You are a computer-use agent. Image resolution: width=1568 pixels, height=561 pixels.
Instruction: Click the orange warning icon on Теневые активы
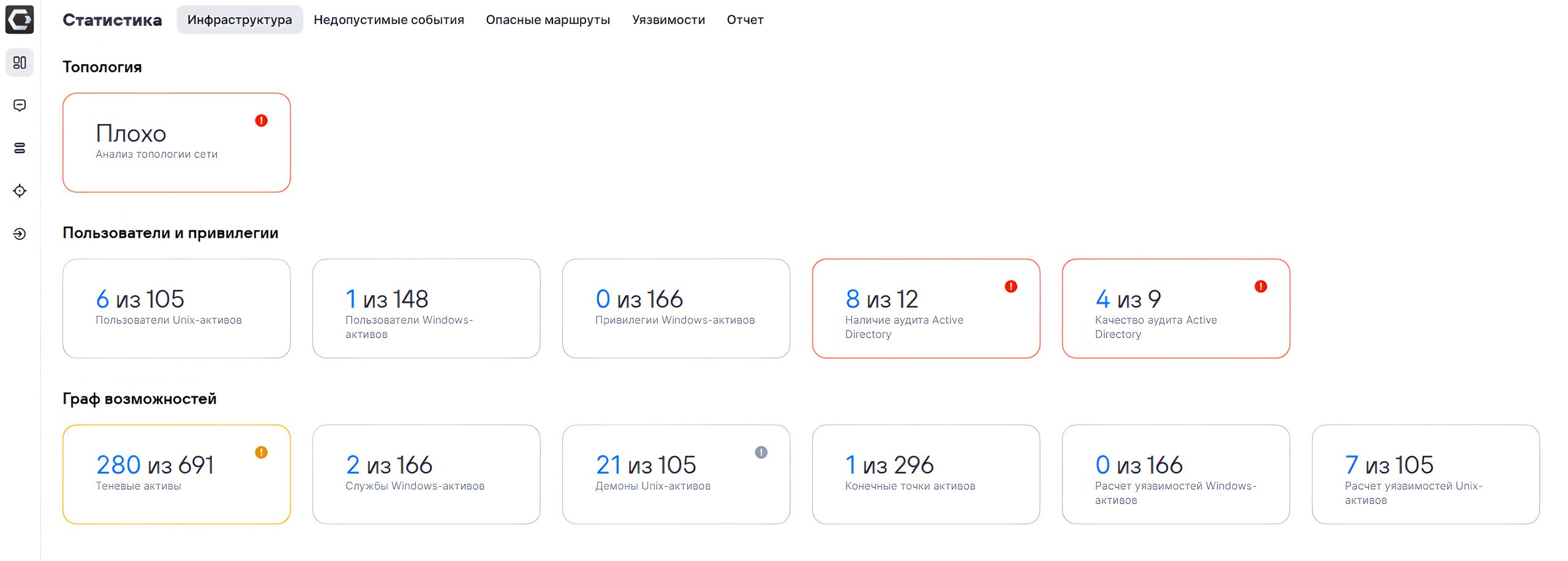tap(262, 453)
